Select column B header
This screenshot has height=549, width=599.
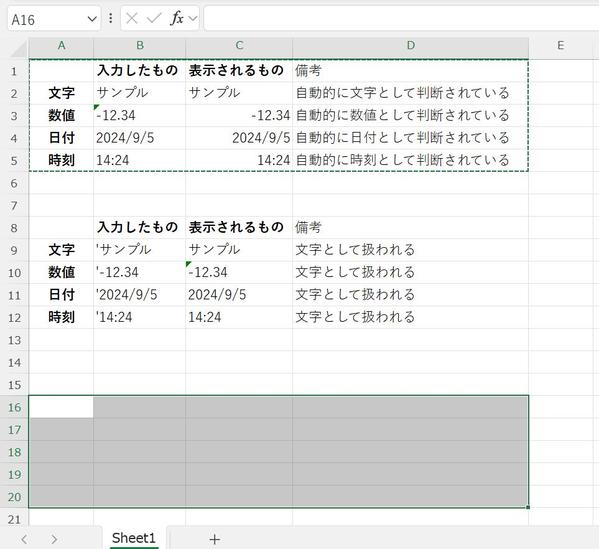pyautogui.click(x=140, y=46)
